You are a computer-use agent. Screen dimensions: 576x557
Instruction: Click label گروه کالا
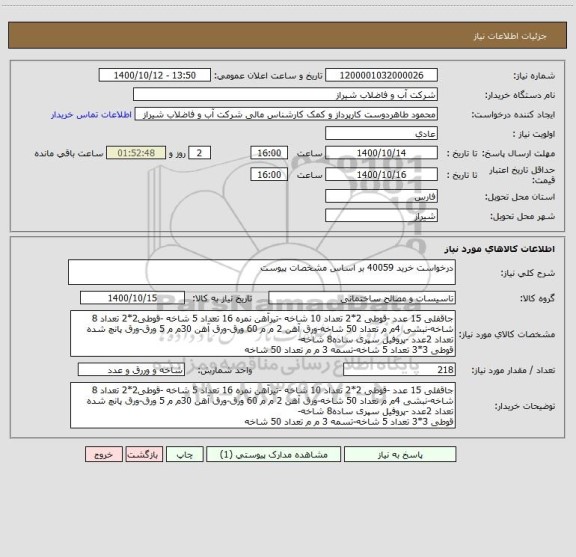pyautogui.click(x=538, y=298)
